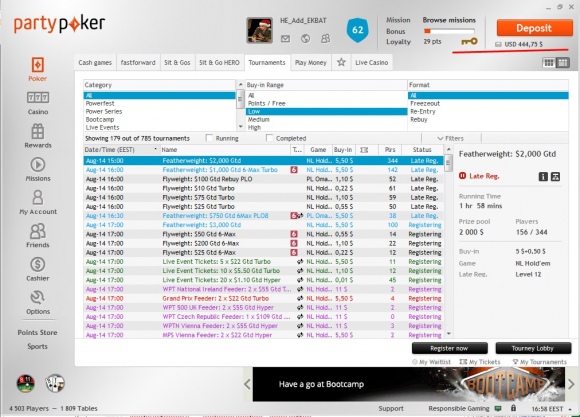The image size is (580, 417).
Task: Select My Waitlist radio option
Action: 415,362
